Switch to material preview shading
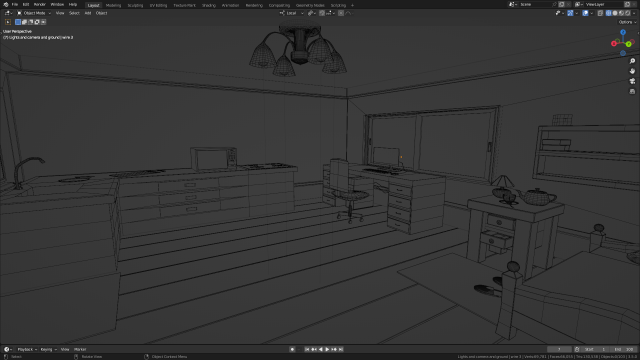Image resolution: width=640 pixels, height=360 pixels. click(621, 13)
